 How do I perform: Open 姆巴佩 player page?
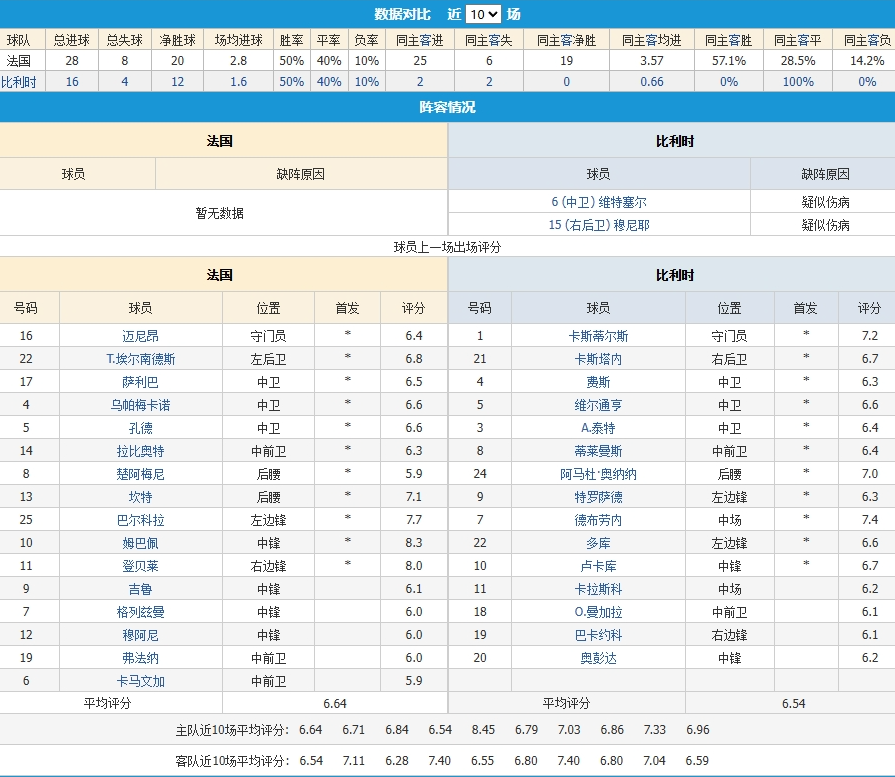[x=140, y=543]
